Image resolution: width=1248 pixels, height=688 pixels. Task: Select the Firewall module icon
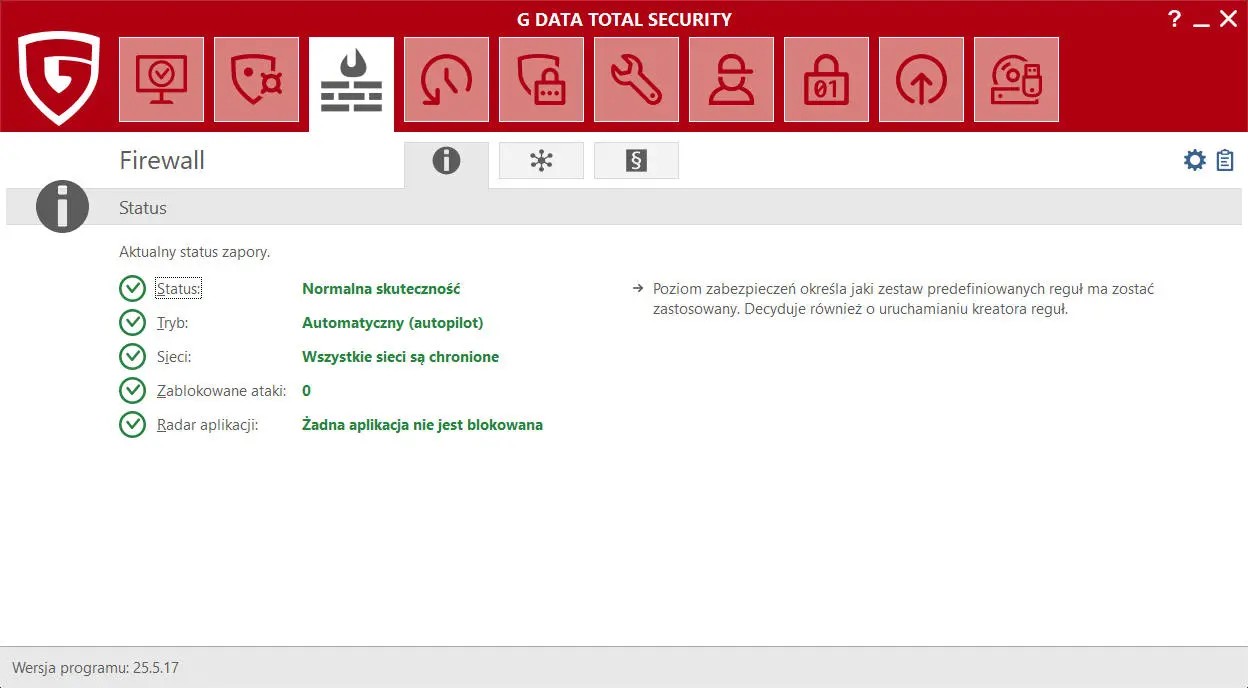pos(351,79)
